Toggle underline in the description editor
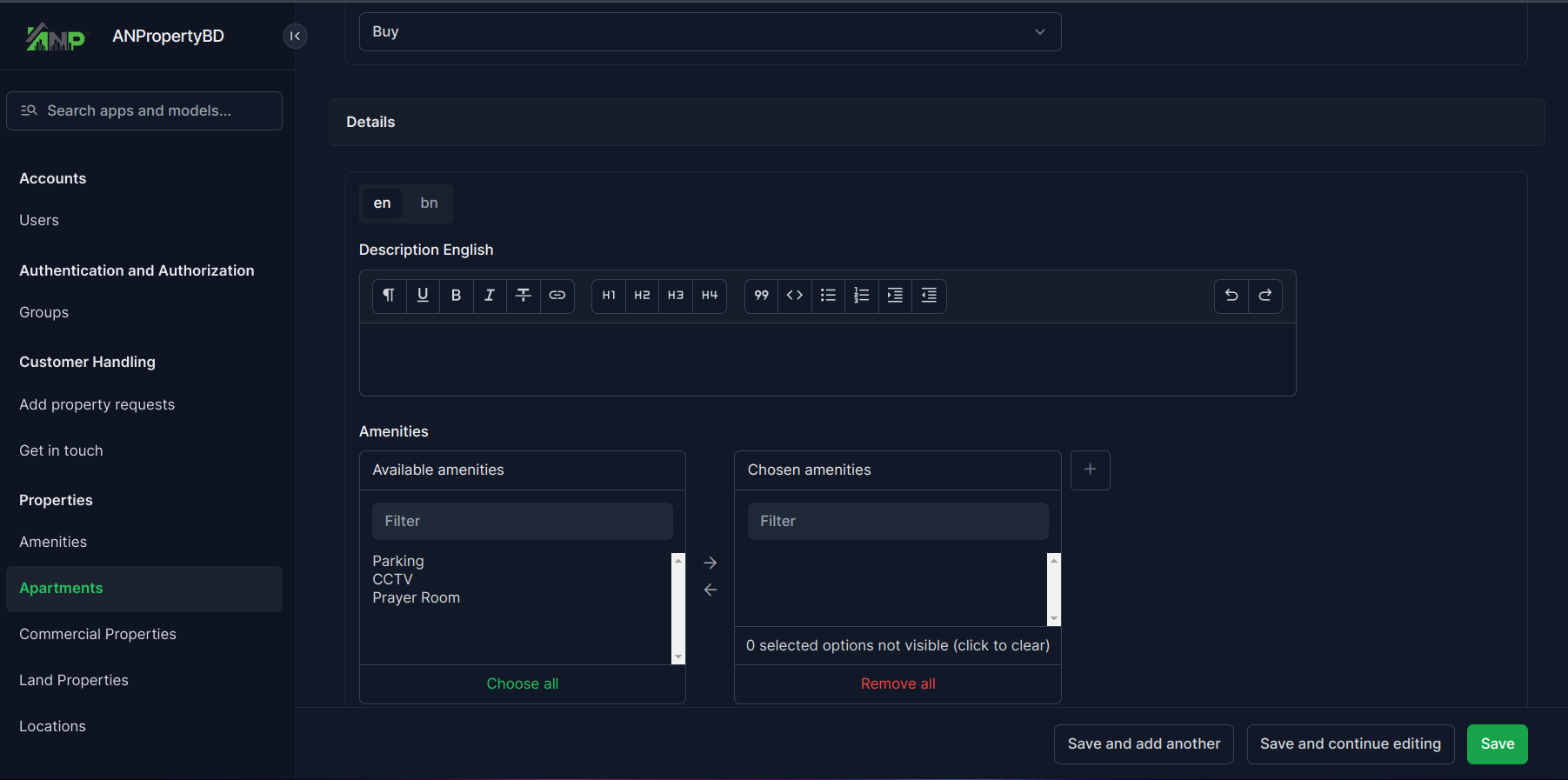The image size is (1568, 780). tap(423, 296)
